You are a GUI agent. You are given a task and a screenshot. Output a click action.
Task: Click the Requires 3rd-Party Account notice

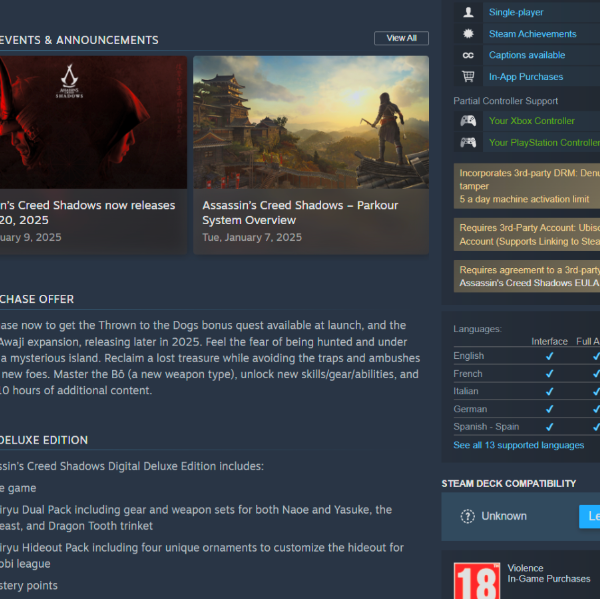527,234
